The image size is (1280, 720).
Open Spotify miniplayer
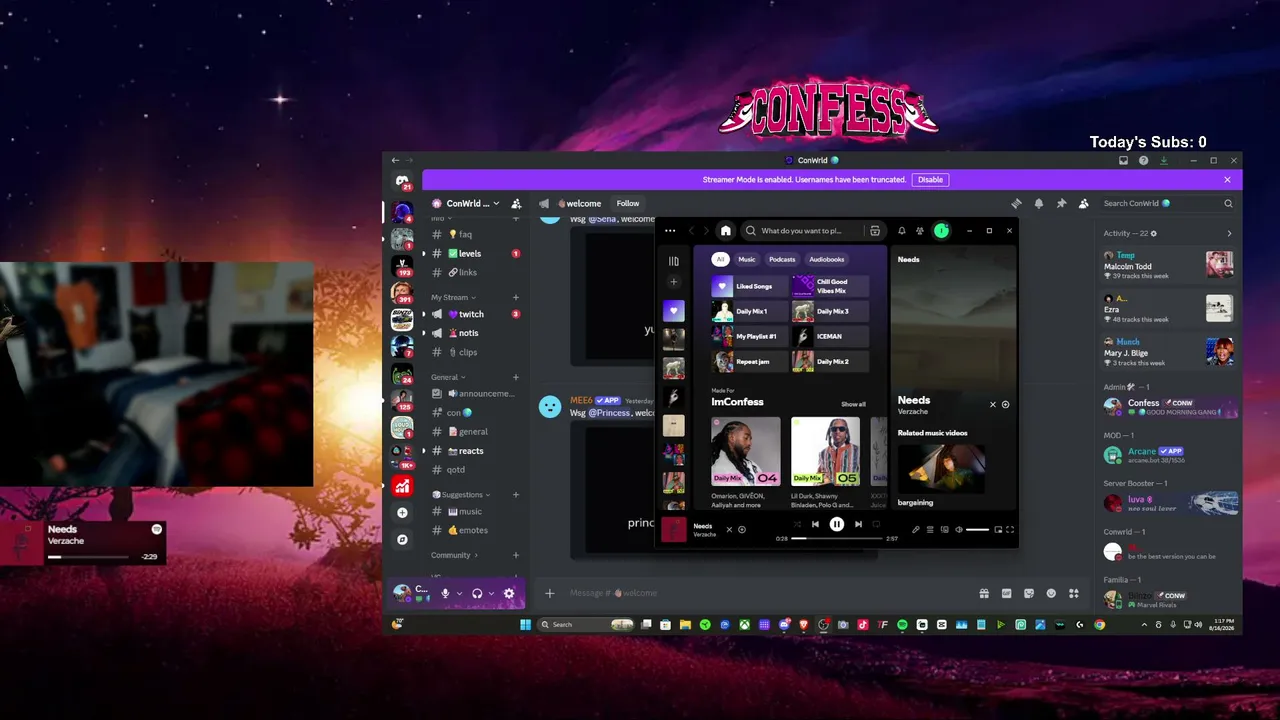coord(998,529)
